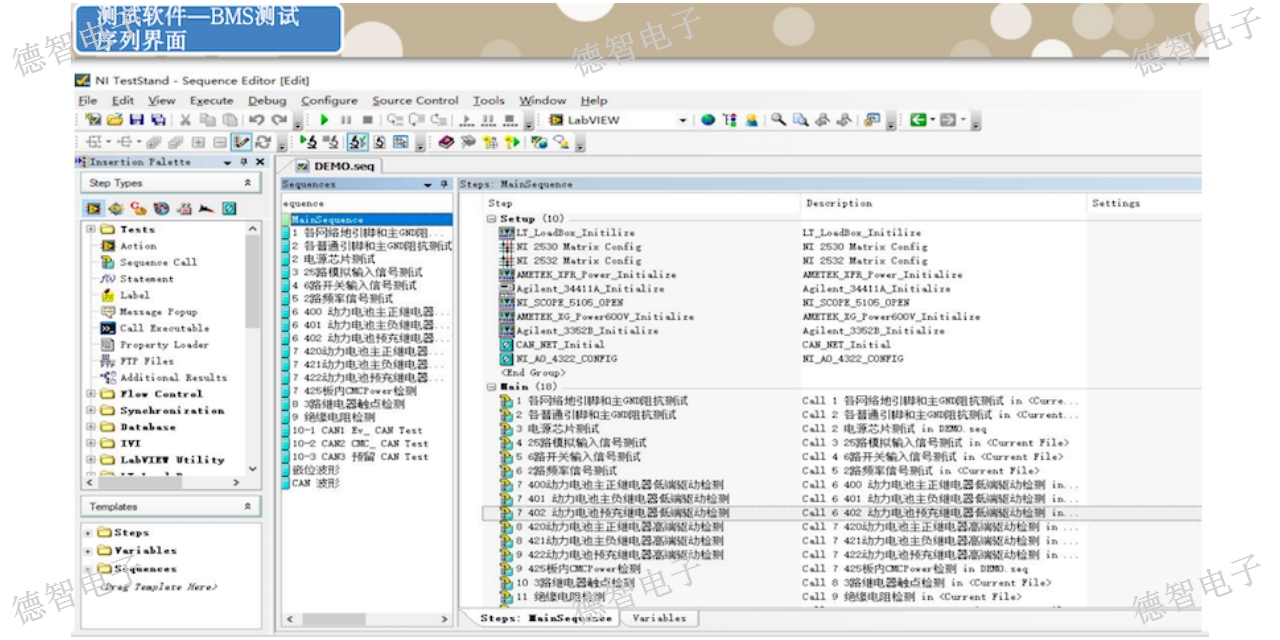Click the Terminate (stop) execution button
Viewport: 1280px width, 640px height.
[367, 120]
